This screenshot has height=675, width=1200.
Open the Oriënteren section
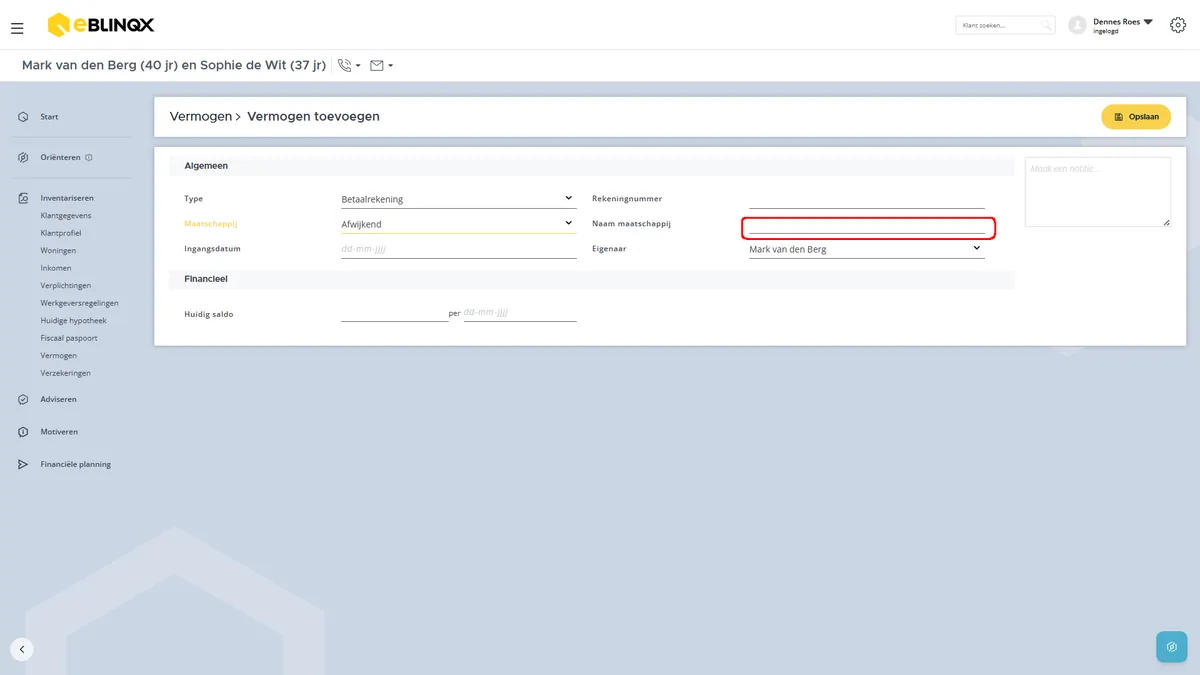[60, 158]
